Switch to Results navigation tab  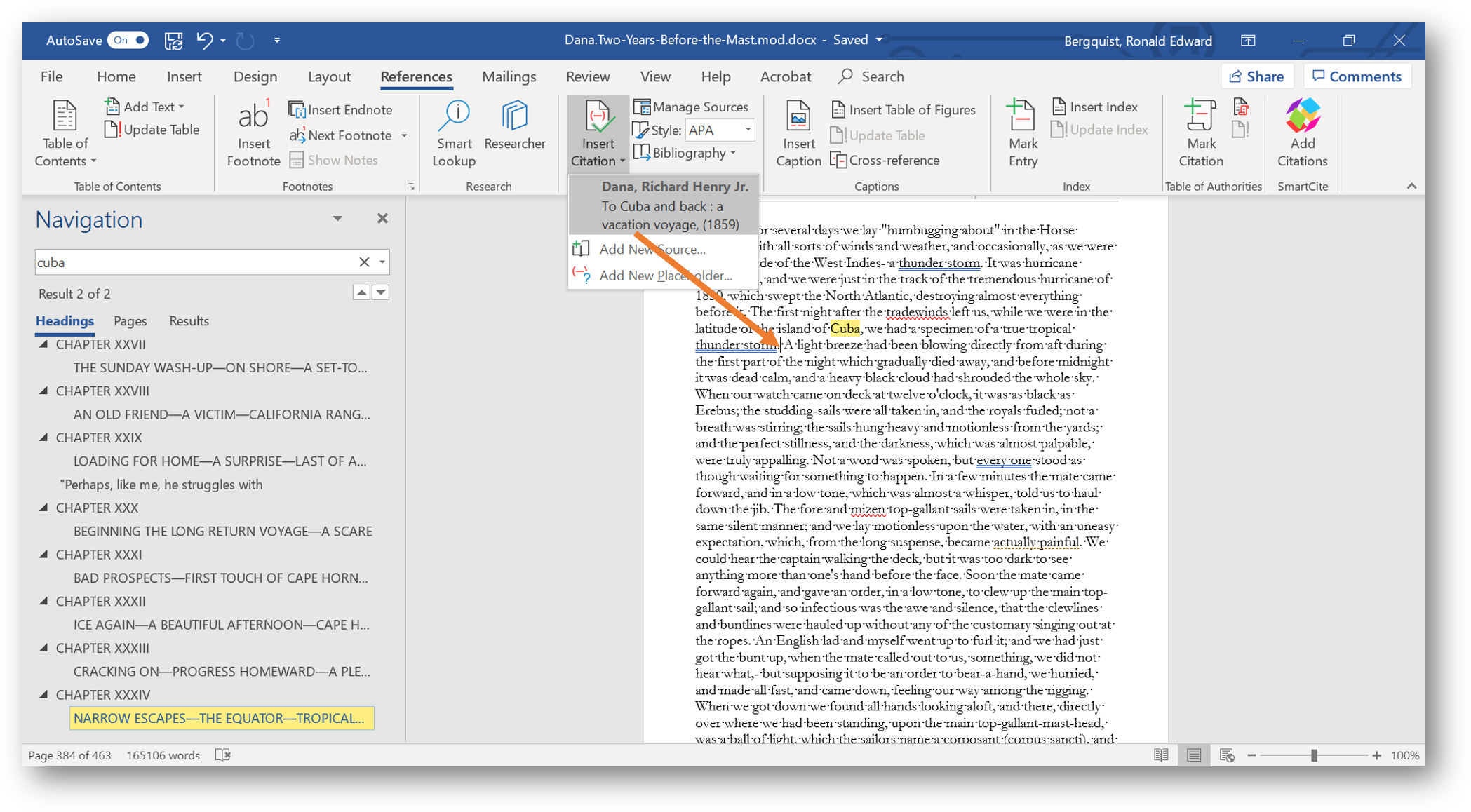pos(189,320)
